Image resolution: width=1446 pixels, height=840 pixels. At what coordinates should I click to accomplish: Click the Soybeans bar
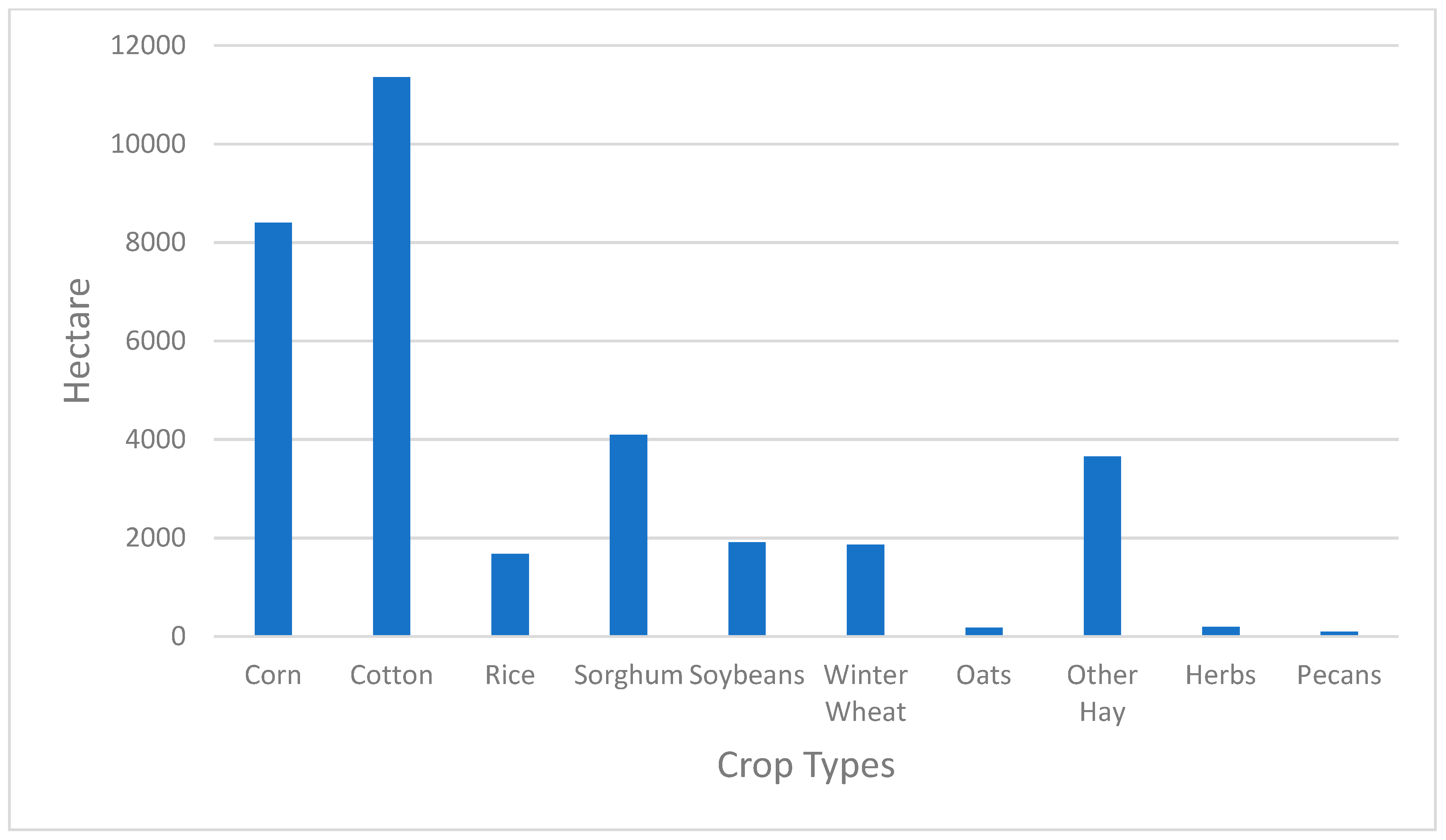point(746,588)
